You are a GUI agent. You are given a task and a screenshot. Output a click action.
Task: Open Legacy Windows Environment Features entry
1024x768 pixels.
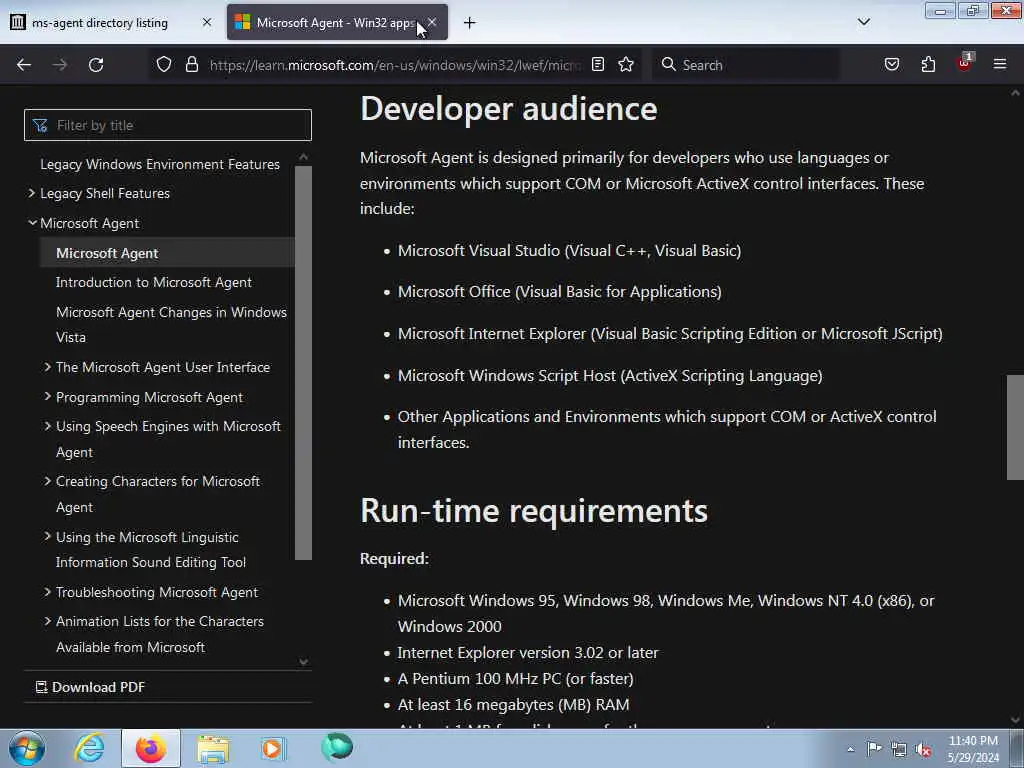tap(160, 164)
